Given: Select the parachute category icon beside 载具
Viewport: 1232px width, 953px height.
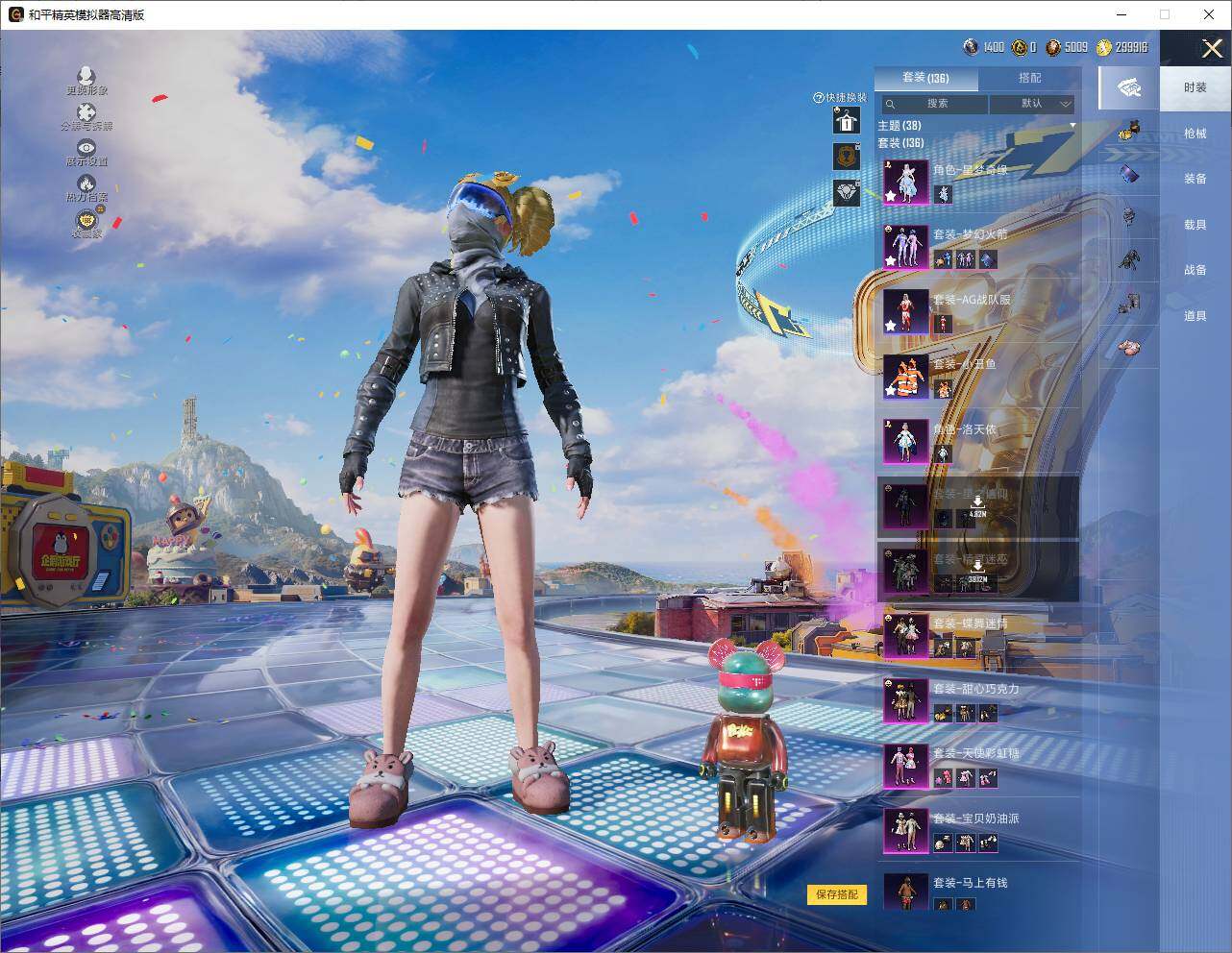Looking at the screenshot, I should click(1129, 218).
